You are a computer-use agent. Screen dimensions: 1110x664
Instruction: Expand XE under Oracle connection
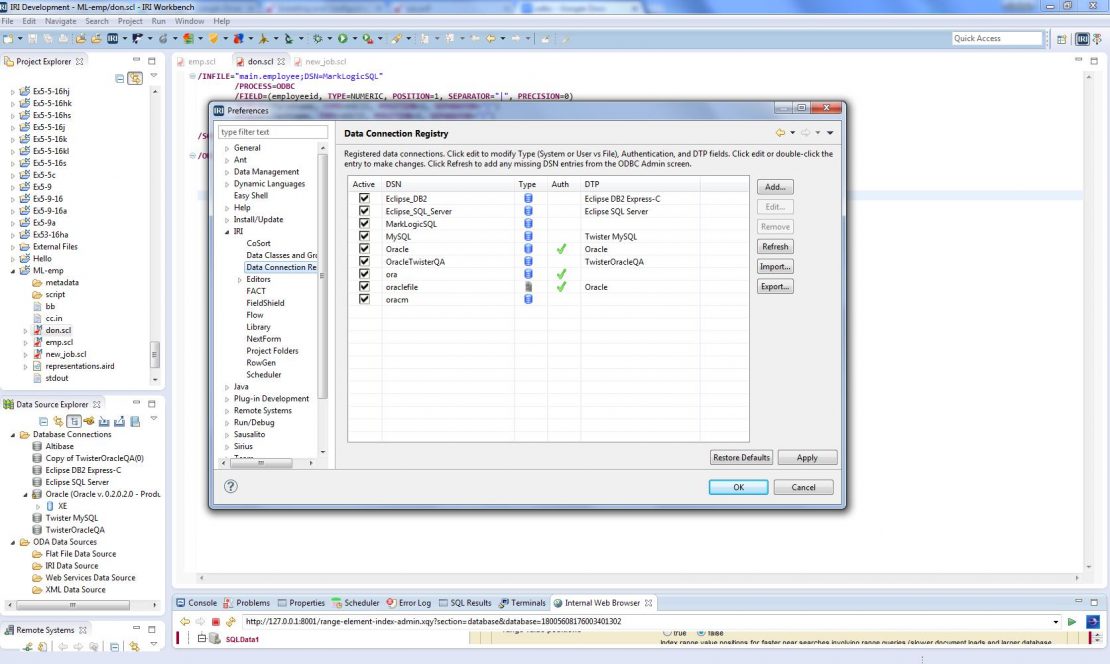point(38,506)
